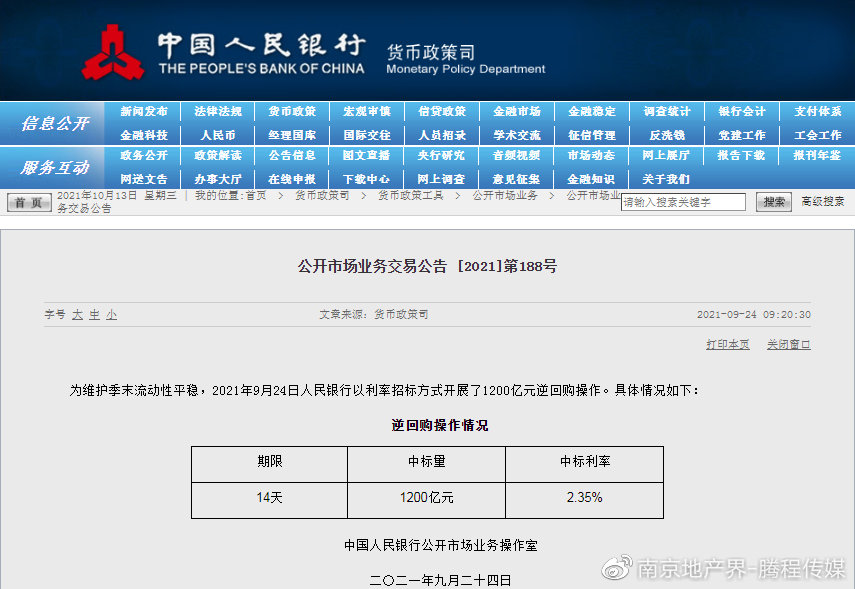The width and height of the screenshot is (855, 589).
Task: Open the 党建工作 nav item
Action: pos(742,135)
